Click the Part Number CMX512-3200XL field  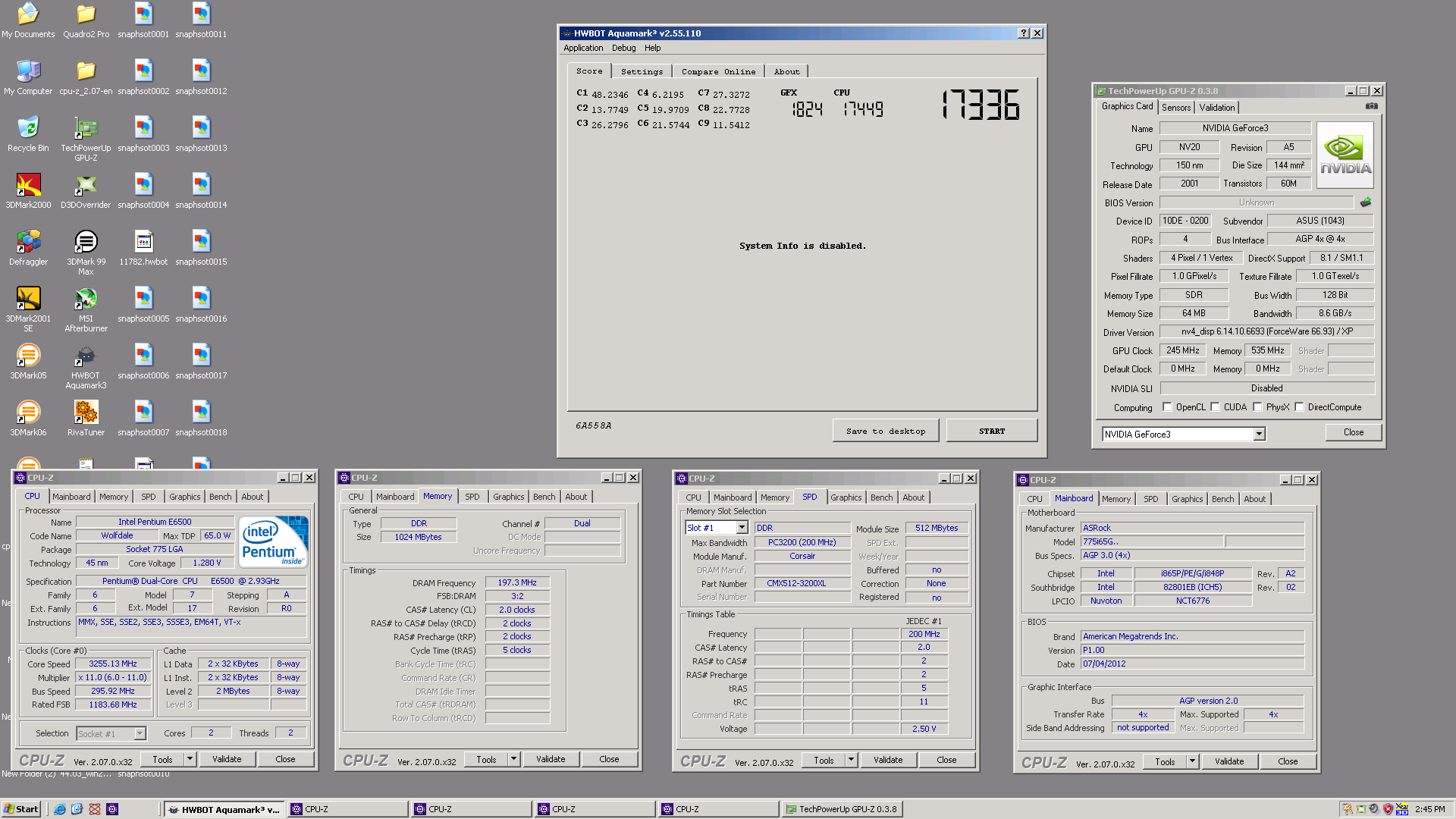click(802, 583)
